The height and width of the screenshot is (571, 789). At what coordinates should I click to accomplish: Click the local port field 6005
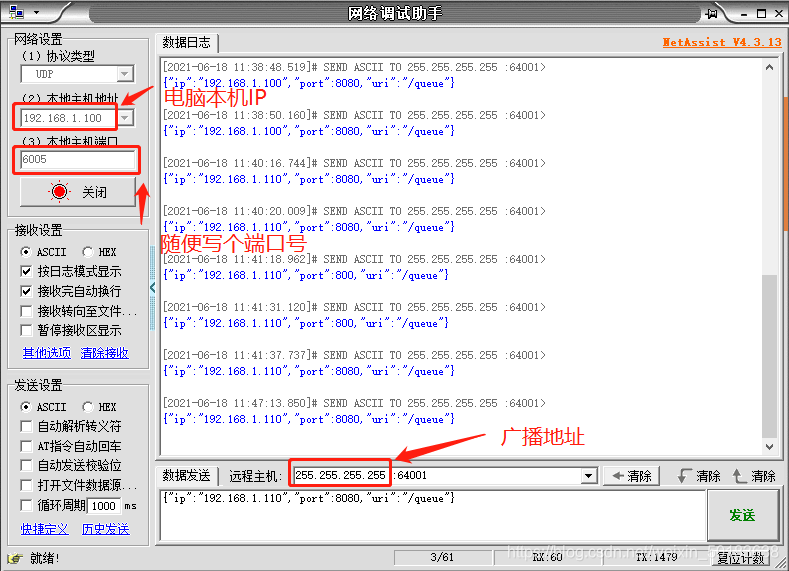[x=77, y=159]
